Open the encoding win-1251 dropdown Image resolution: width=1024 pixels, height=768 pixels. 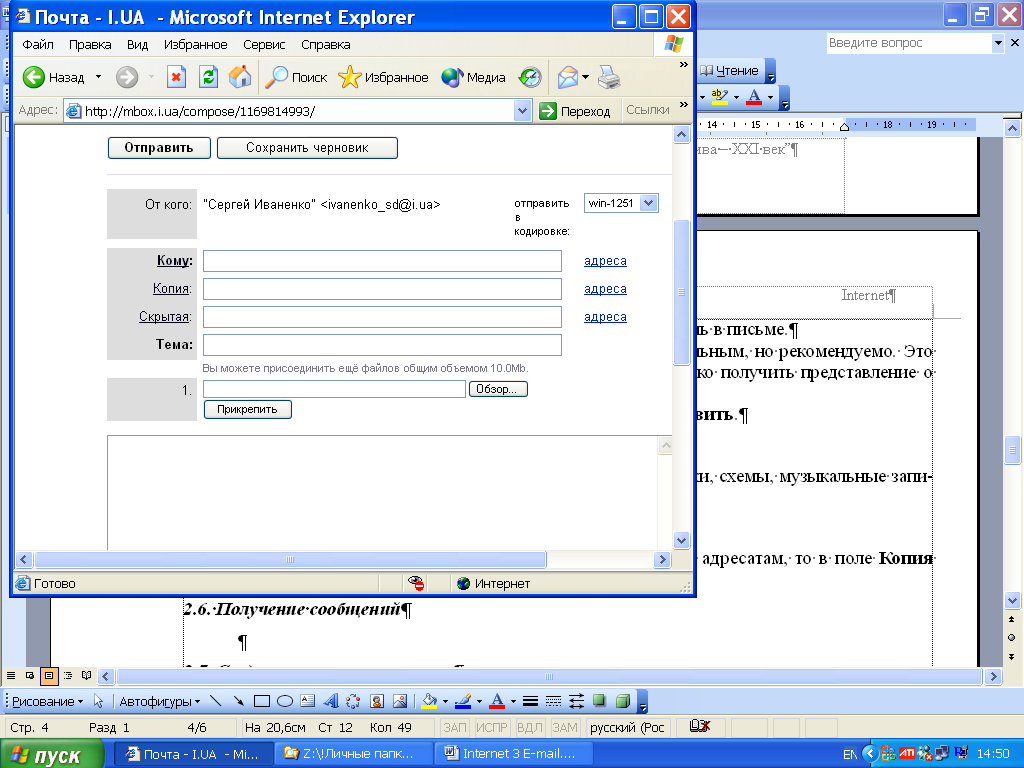coord(648,203)
